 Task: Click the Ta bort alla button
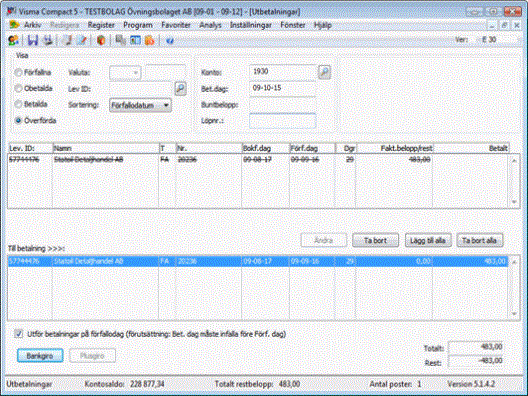point(480,240)
